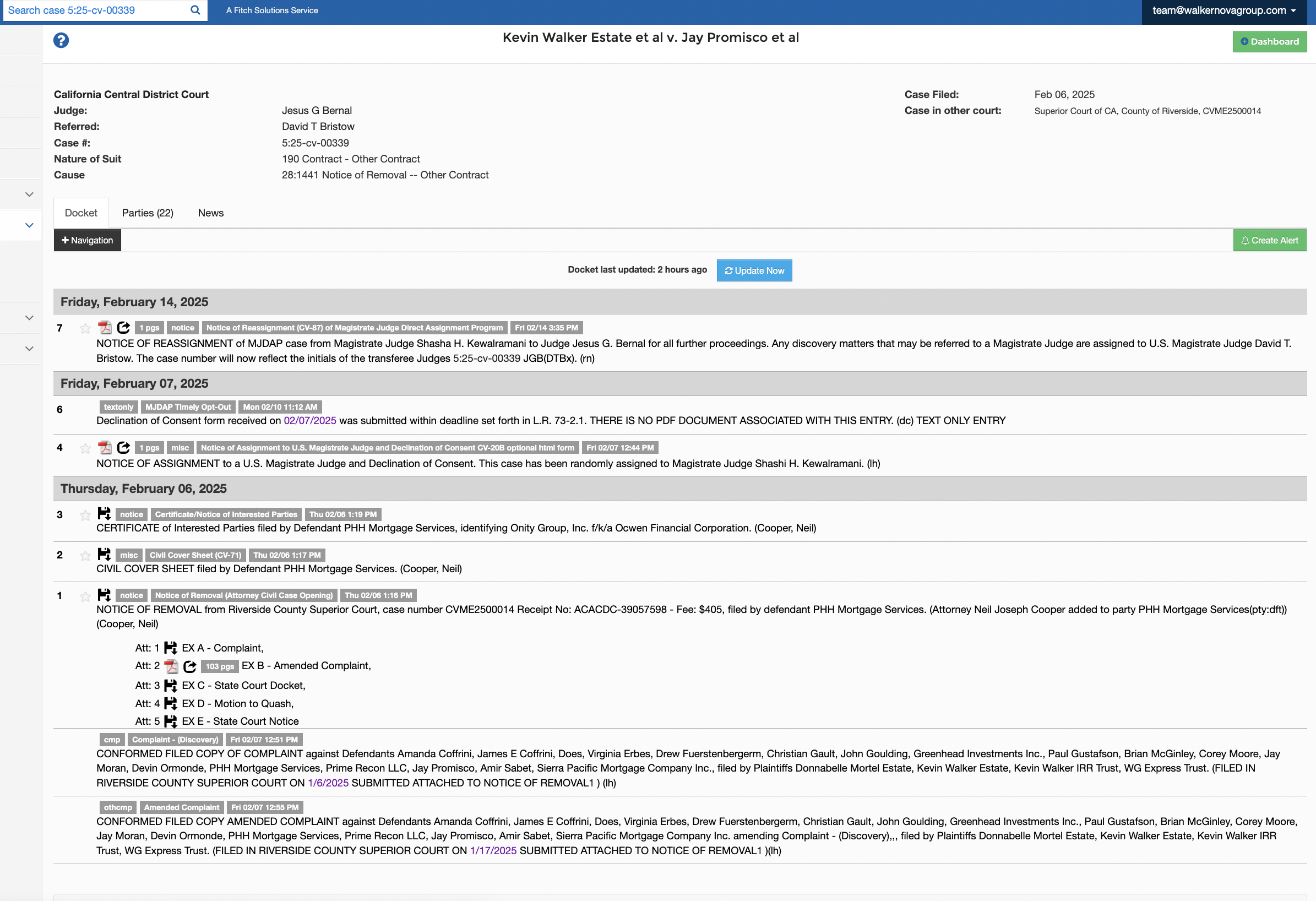Click the Navigation dropdown menu button
Screen dimensions: 1316x901
87,240
